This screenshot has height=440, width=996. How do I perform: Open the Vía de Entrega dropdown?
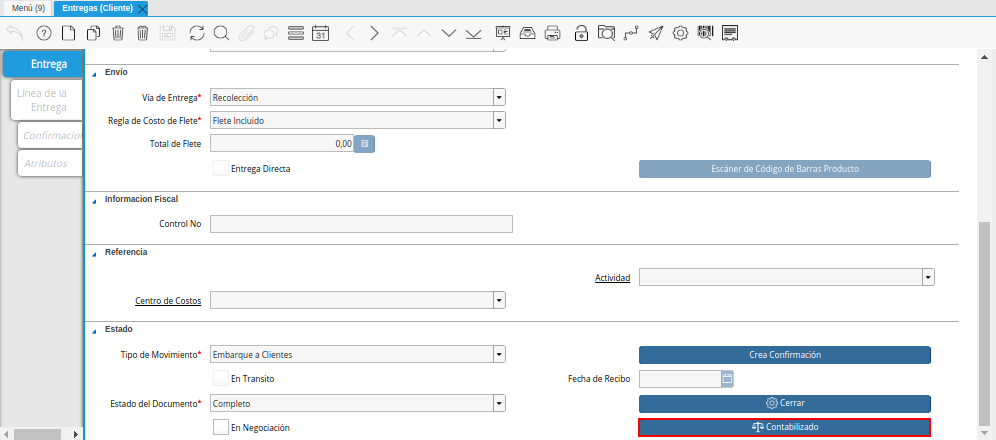point(499,98)
